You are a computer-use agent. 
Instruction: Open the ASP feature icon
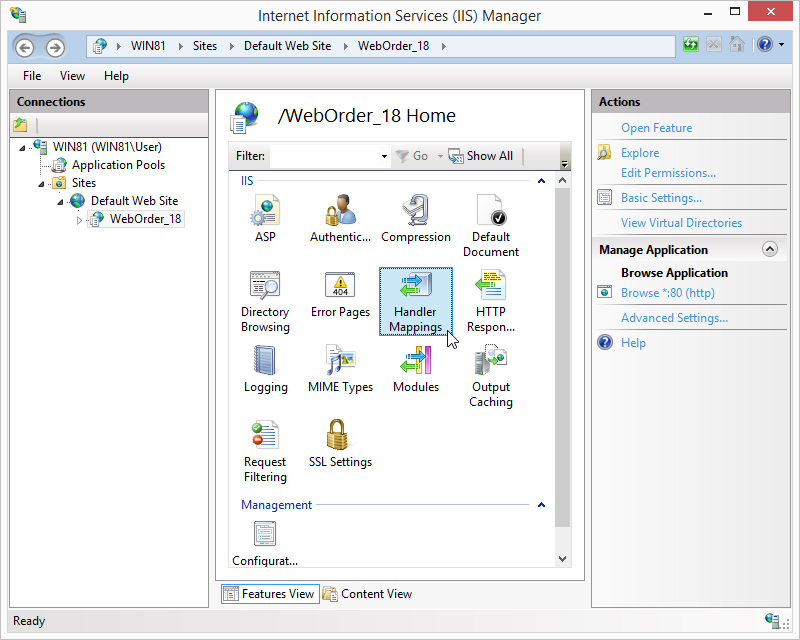pyautogui.click(x=265, y=210)
